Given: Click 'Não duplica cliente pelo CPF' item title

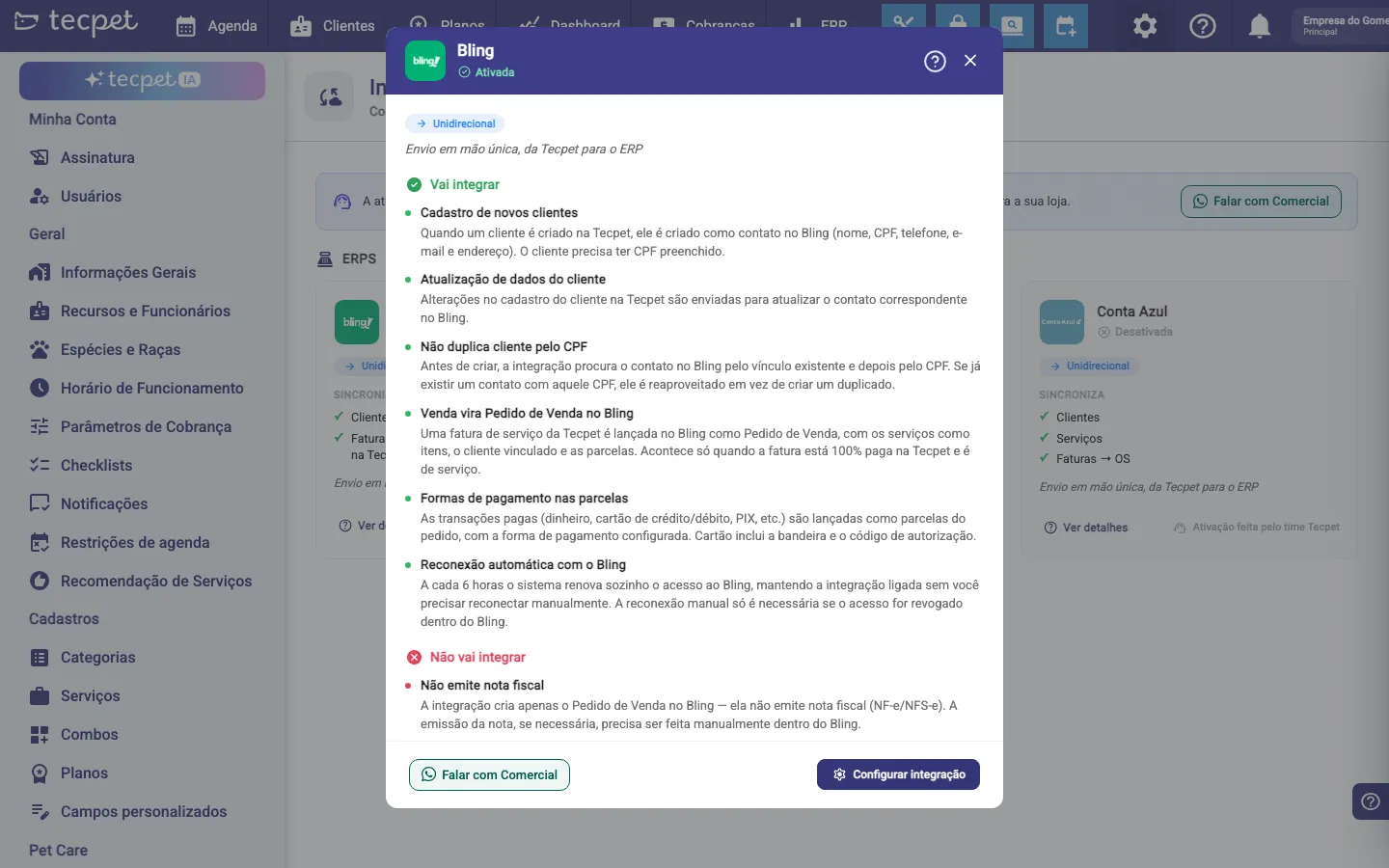Looking at the screenshot, I should [x=504, y=346].
